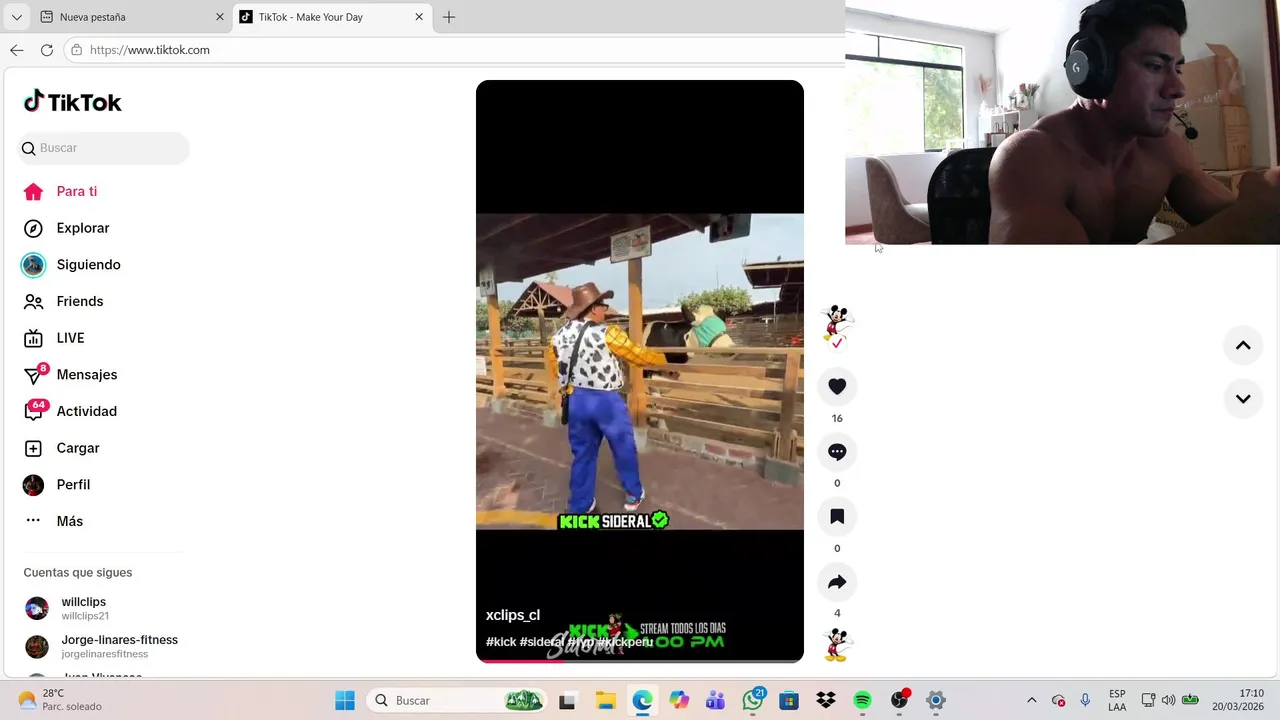Open WhatsApp from the taskbar

753,700
